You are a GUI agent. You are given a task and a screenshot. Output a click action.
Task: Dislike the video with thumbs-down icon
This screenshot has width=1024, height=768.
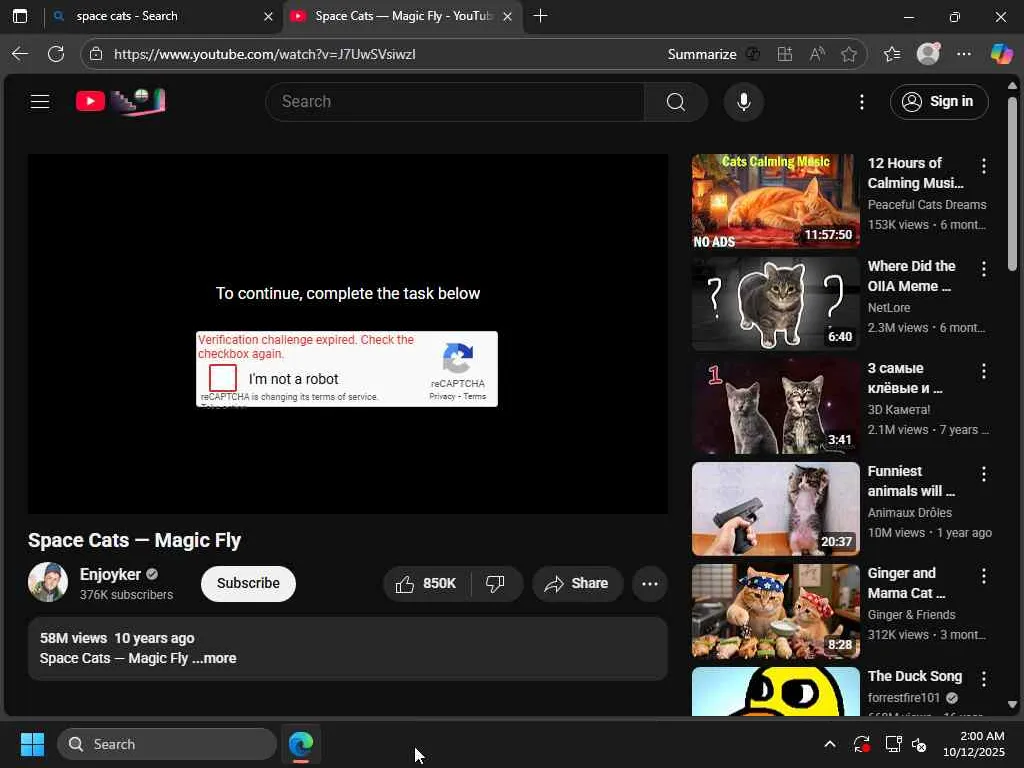(495, 584)
